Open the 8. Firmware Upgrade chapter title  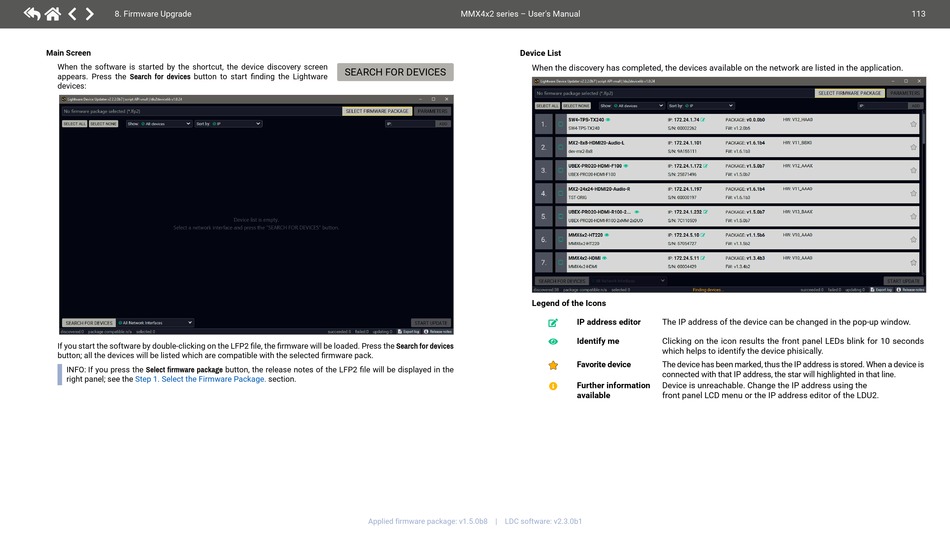[x=152, y=14]
